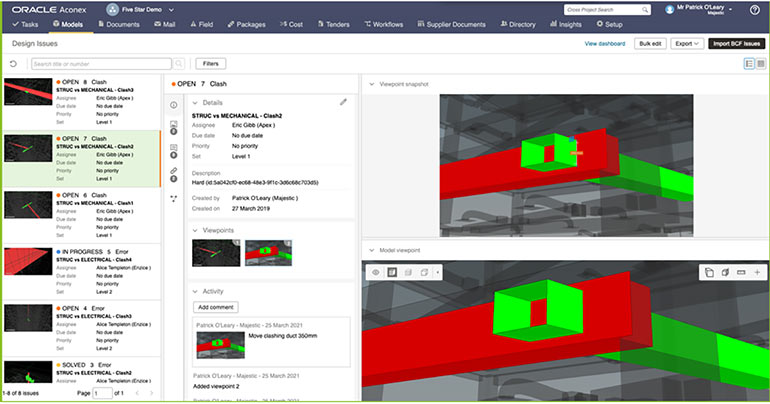This screenshot has width=770, height=404.
Task: Click the user avatar icon
Action: click(x=669, y=10)
